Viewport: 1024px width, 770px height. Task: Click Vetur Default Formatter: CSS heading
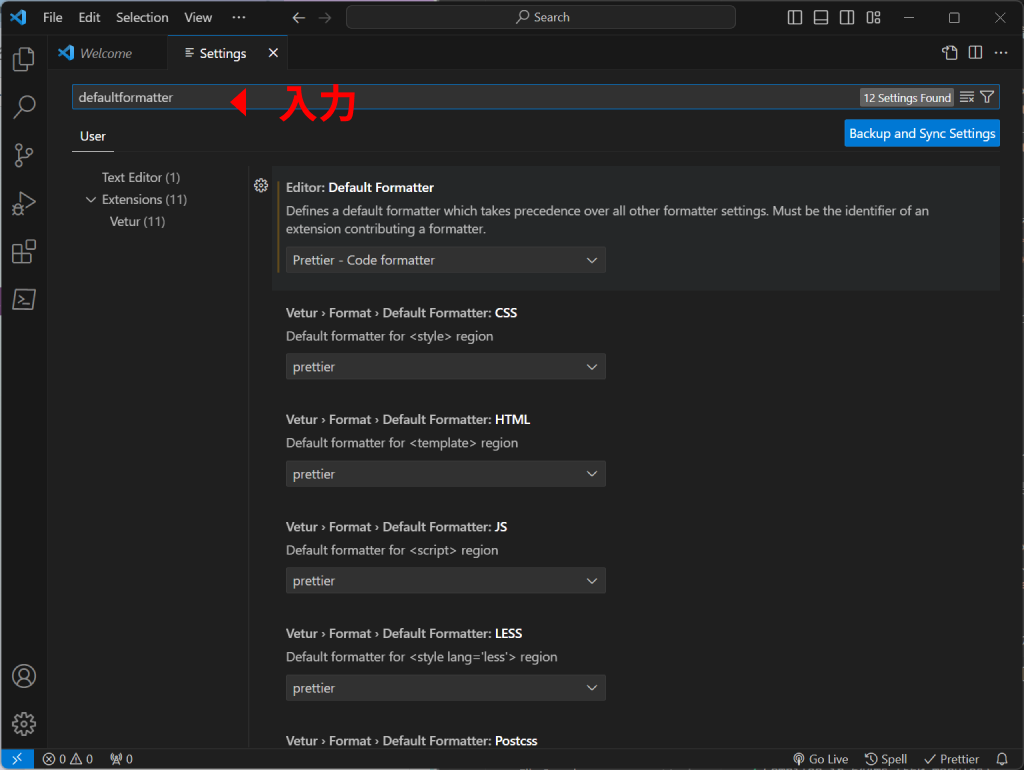[402, 313]
